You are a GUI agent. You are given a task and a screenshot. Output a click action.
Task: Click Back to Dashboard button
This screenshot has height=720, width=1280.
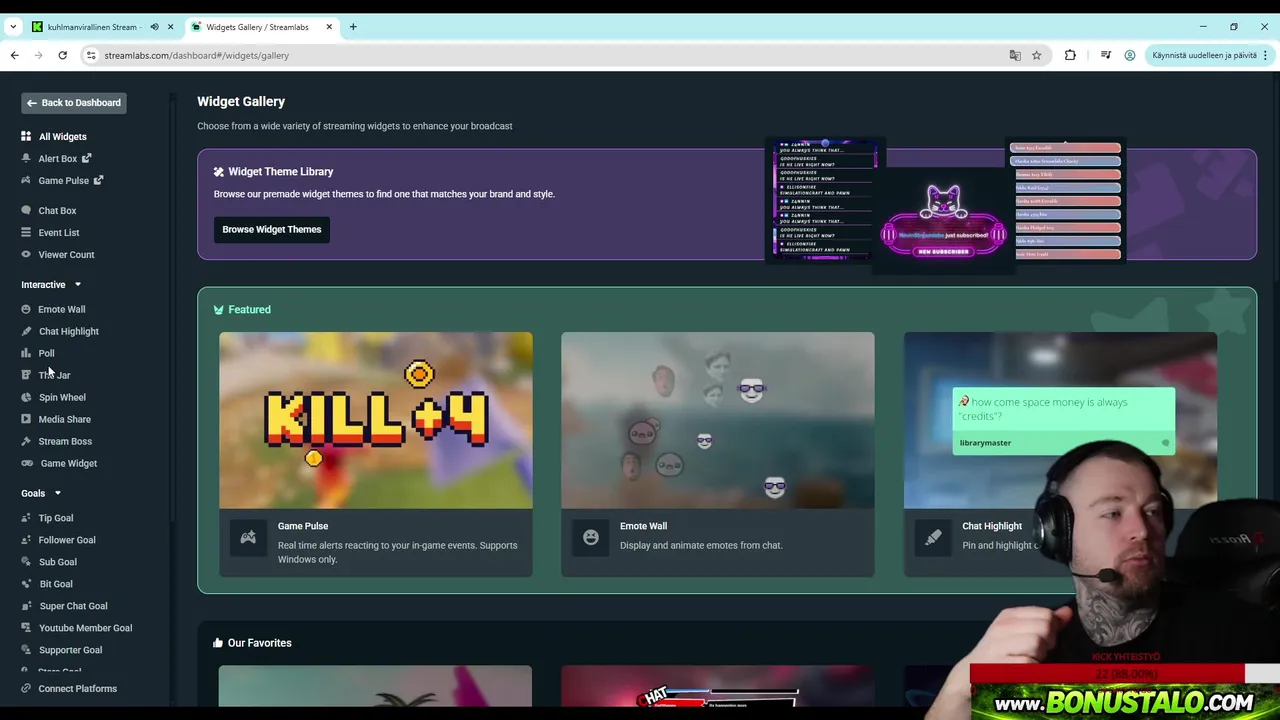(74, 103)
